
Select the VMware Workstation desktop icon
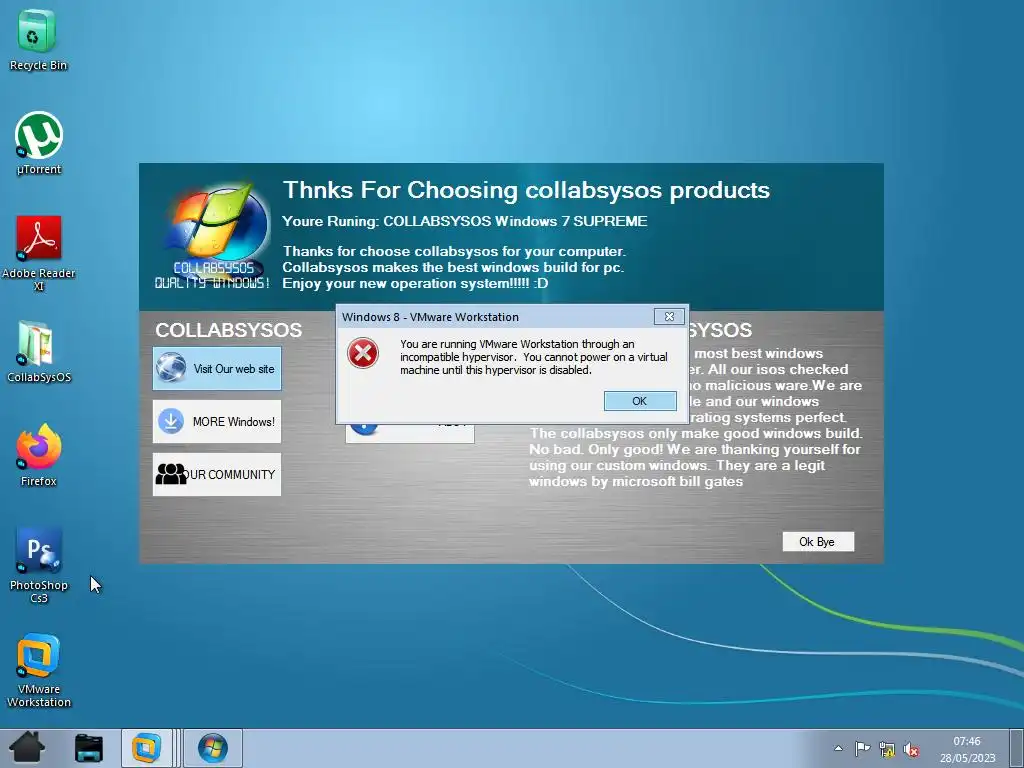point(39,669)
